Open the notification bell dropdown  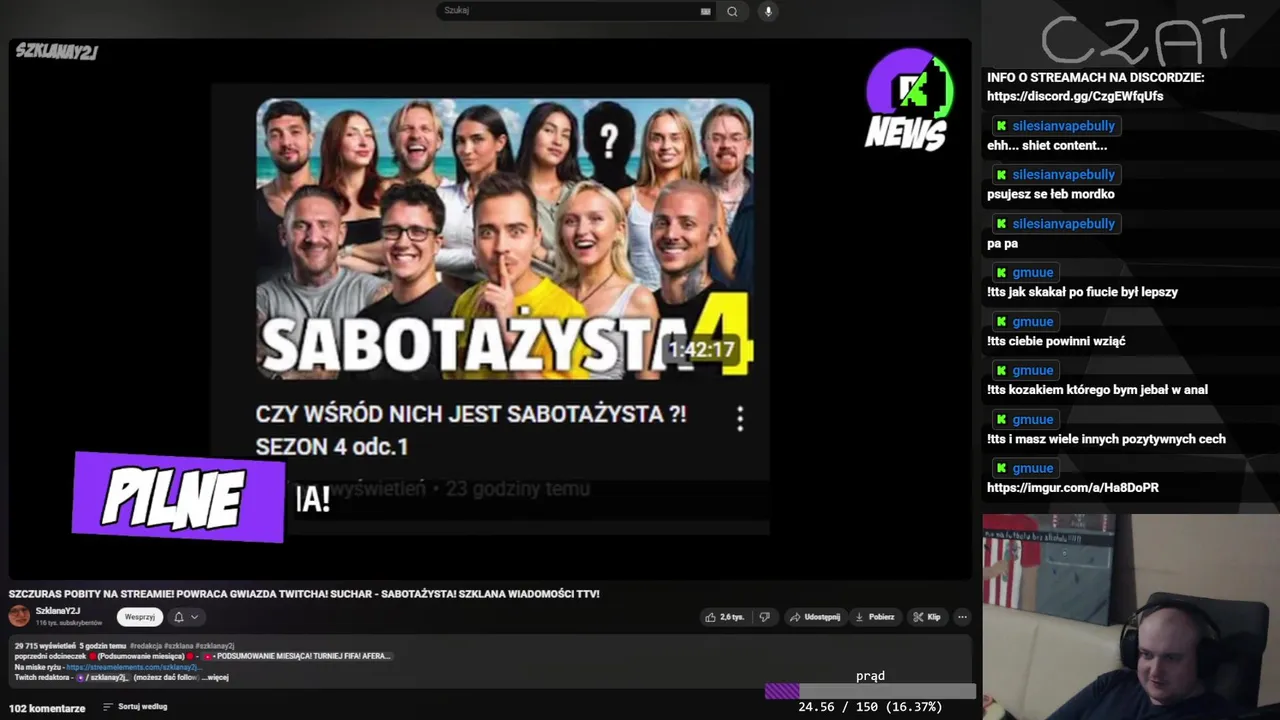point(186,617)
